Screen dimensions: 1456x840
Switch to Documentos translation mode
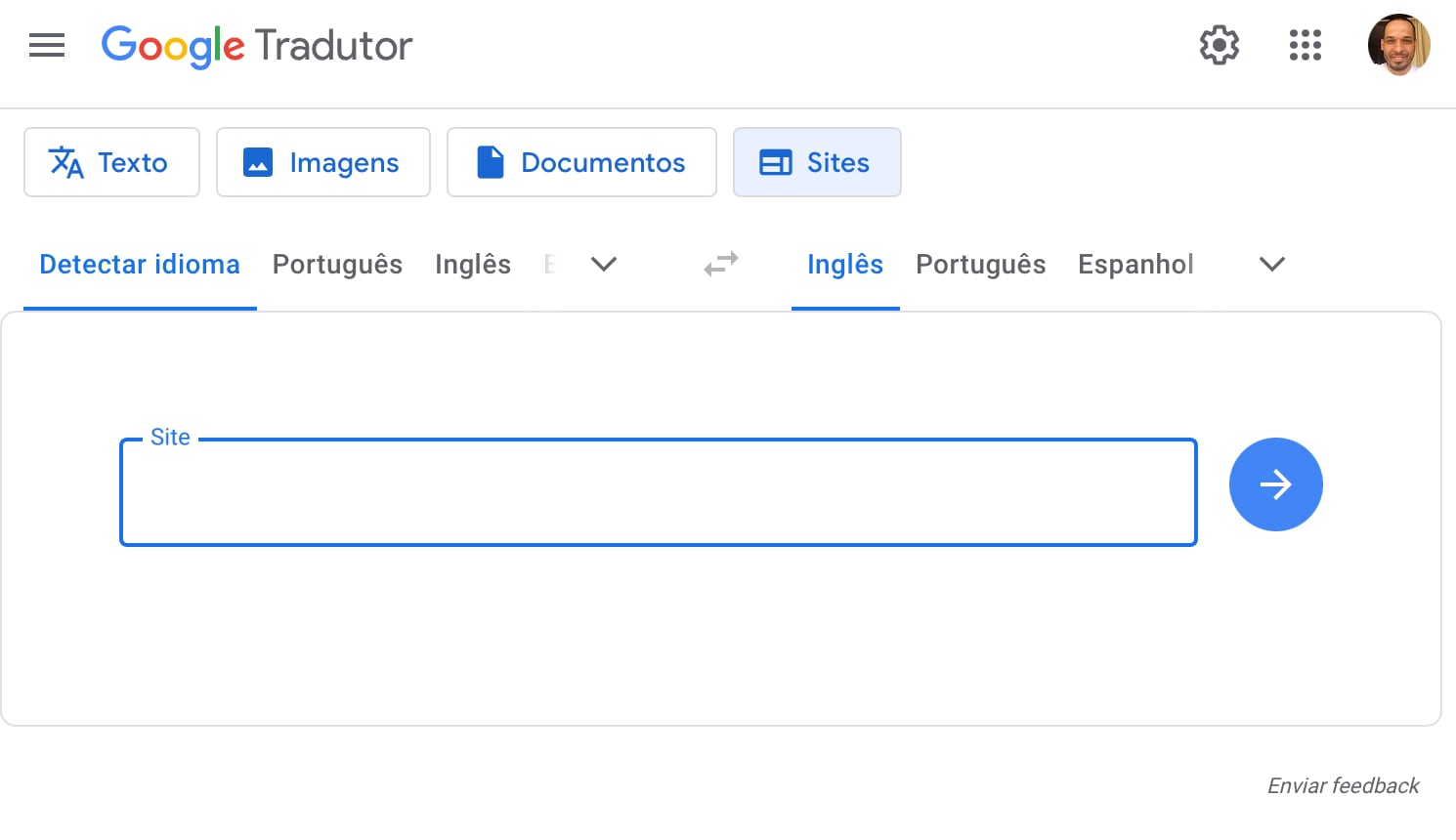tap(581, 162)
